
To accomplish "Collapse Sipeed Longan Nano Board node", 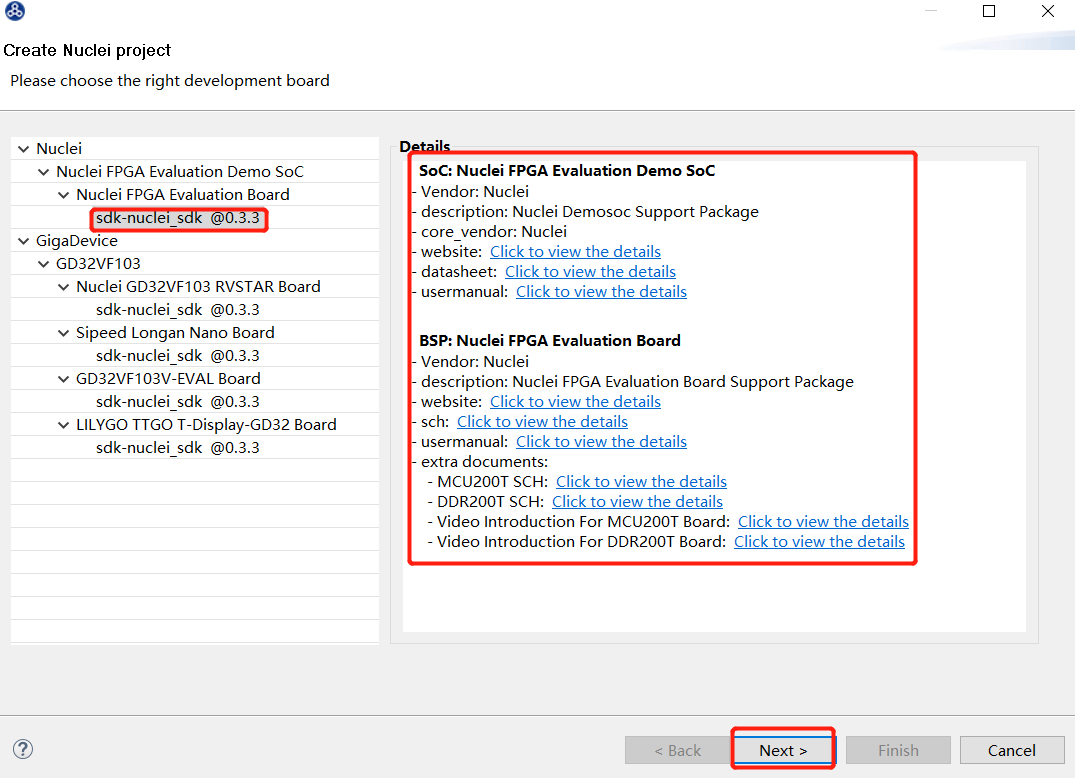I will point(64,333).
